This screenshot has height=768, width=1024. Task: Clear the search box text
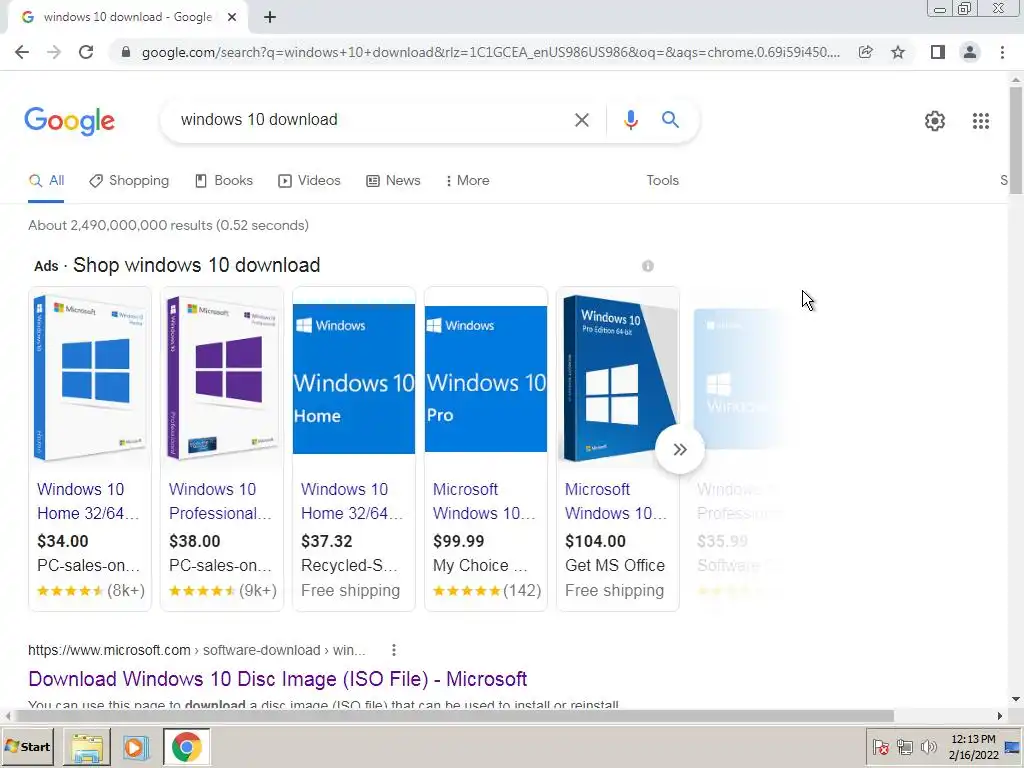(581, 120)
